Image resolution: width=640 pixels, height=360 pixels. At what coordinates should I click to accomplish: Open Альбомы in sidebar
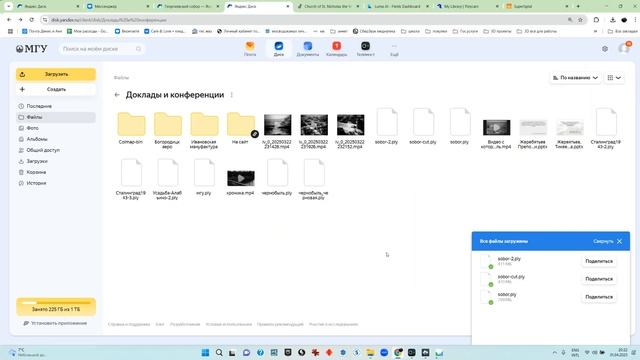coord(56,139)
